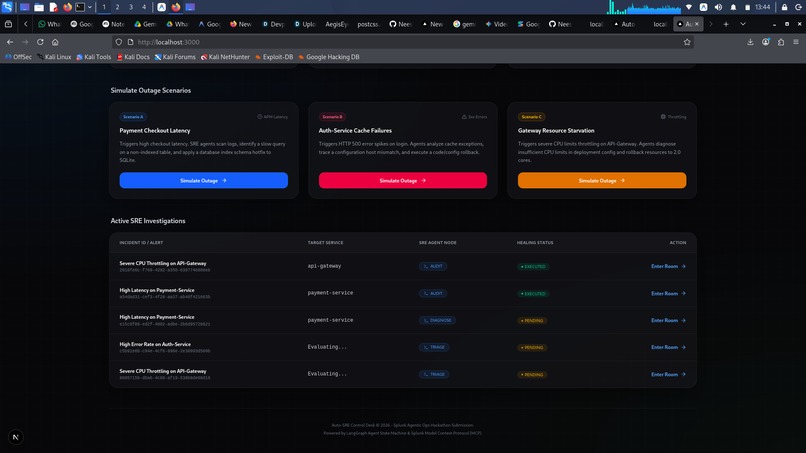Open the Next.js dev tools indicator
The height and width of the screenshot is (453, 806).
pyautogui.click(x=15, y=437)
